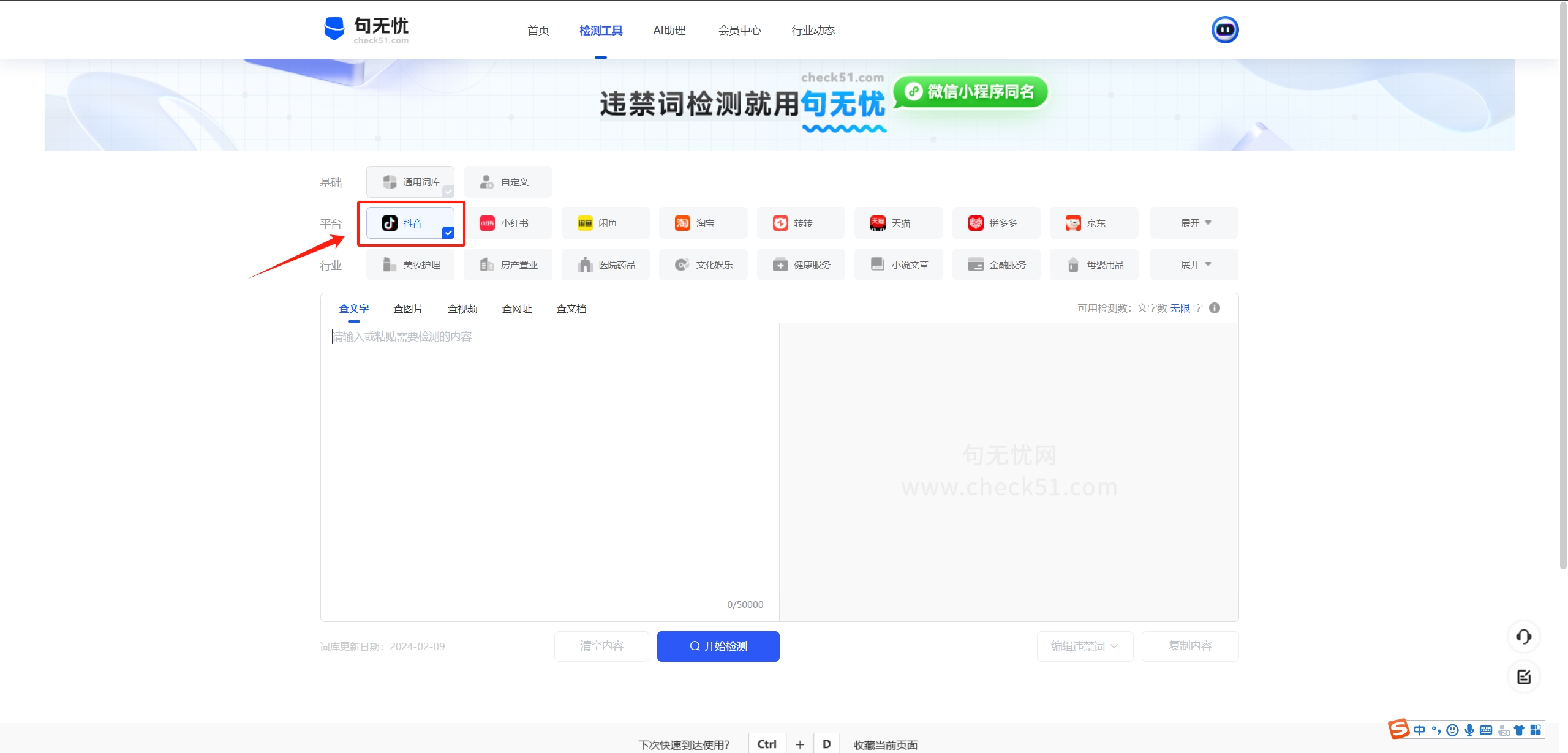Open the AI助理 nav item

point(669,30)
